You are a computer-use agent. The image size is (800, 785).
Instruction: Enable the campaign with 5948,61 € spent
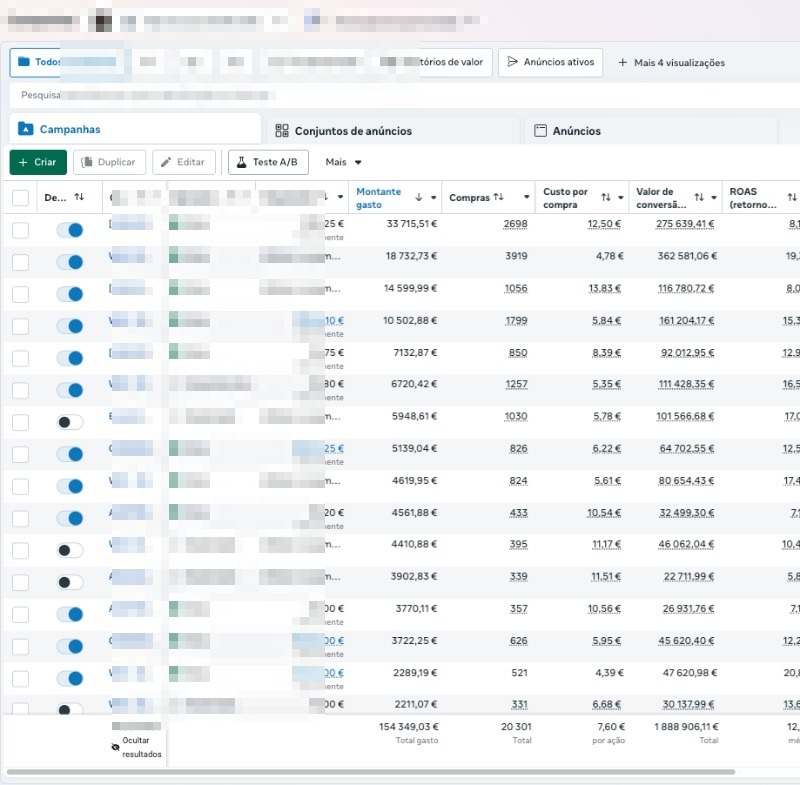(x=70, y=422)
